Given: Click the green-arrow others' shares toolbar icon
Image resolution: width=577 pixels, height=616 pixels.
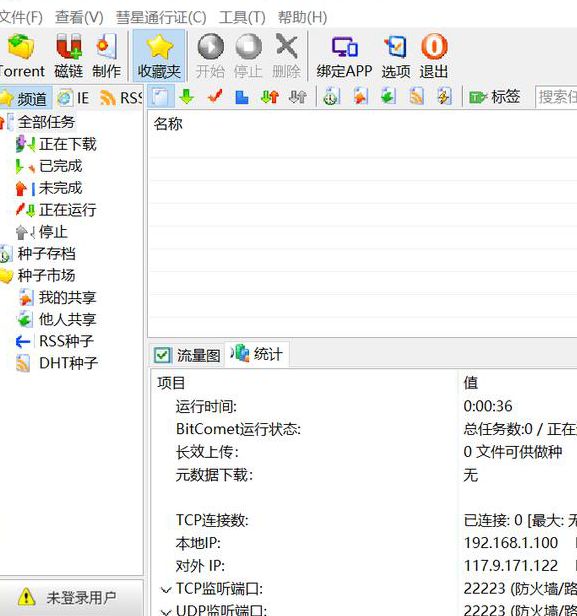Looking at the screenshot, I should [x=388, y=97].
